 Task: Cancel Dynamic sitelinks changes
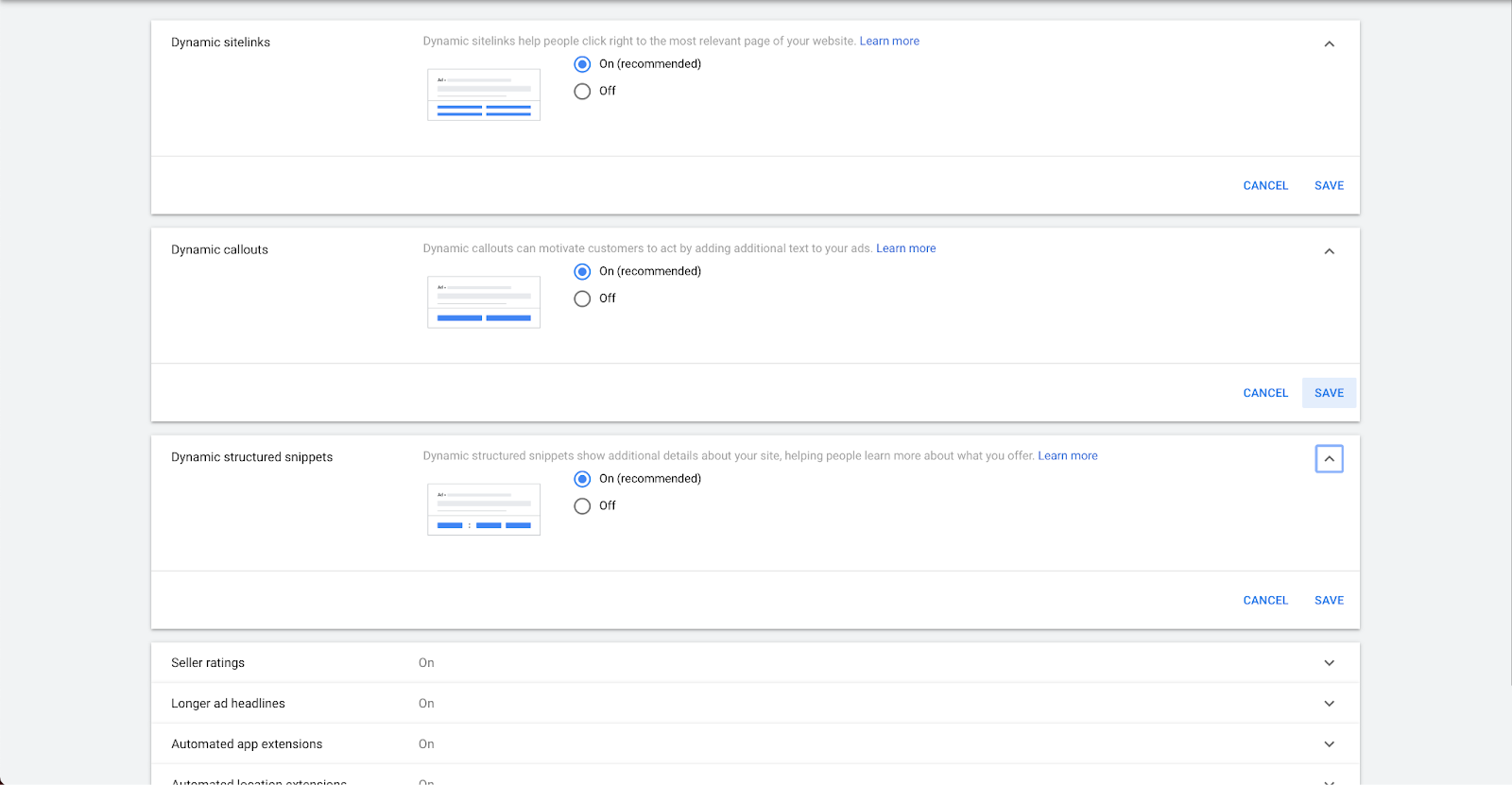pos(1265,186)
